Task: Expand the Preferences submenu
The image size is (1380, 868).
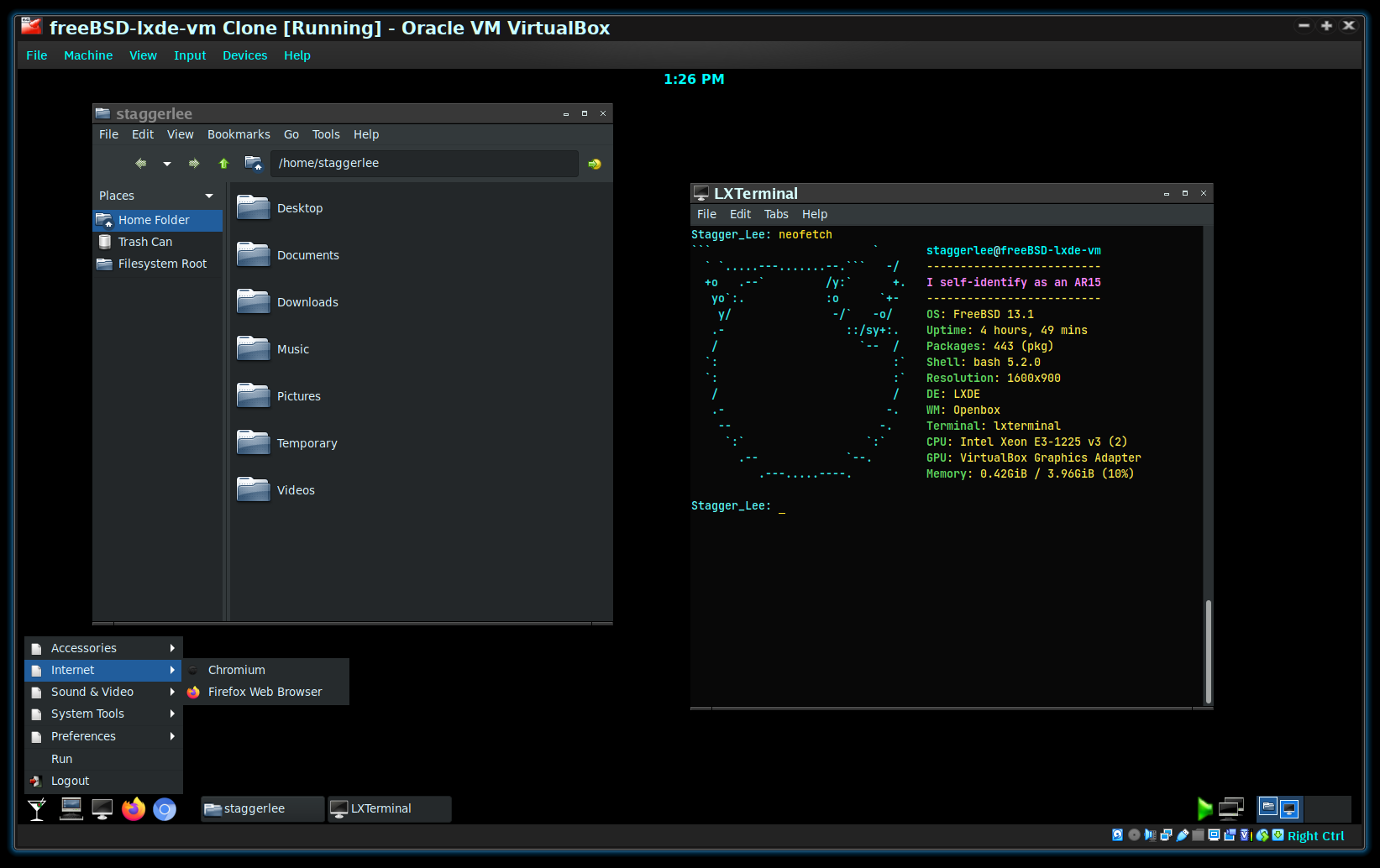Action: 104,736
